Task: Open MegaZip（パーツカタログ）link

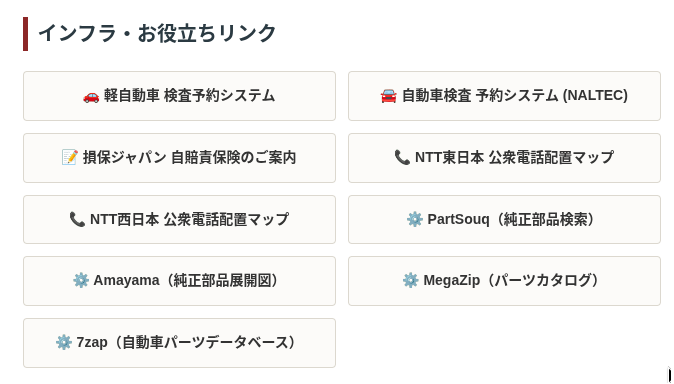Action: click(x=504, y=281)
